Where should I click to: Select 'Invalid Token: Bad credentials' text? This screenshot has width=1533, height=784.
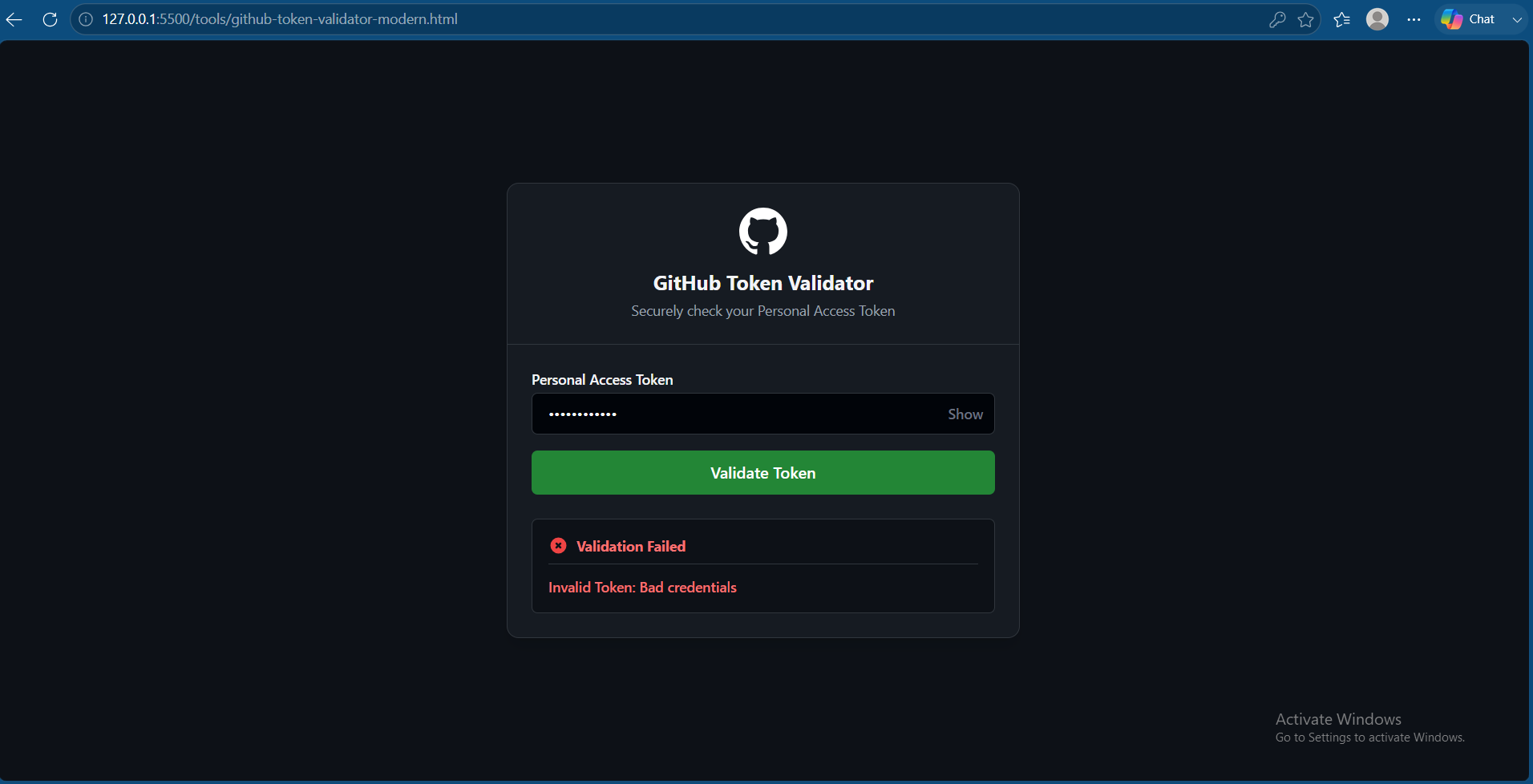pyautogui.click(x=642, y=588)
